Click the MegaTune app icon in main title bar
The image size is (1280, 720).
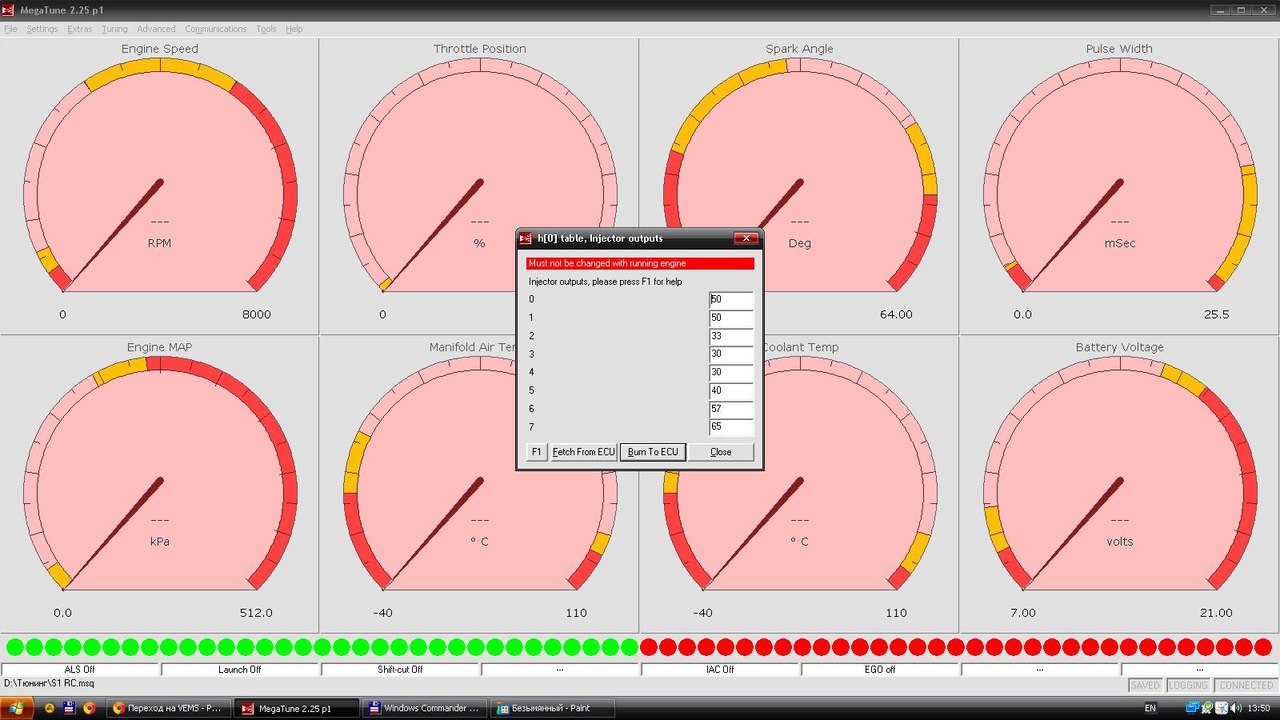[8, 9]
